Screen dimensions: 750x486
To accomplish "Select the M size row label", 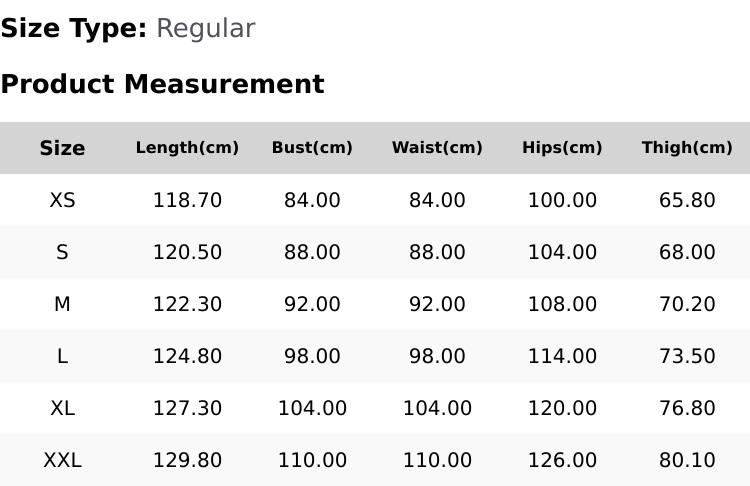I will 62,304.
